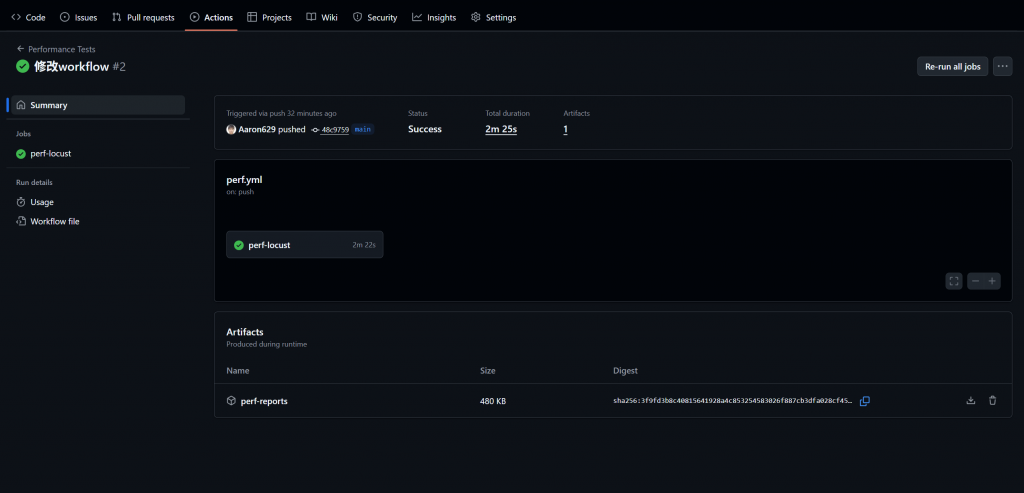The image size is (1024, 493).
Task: Select the Actions tab
Action: (x=211, y=18)
